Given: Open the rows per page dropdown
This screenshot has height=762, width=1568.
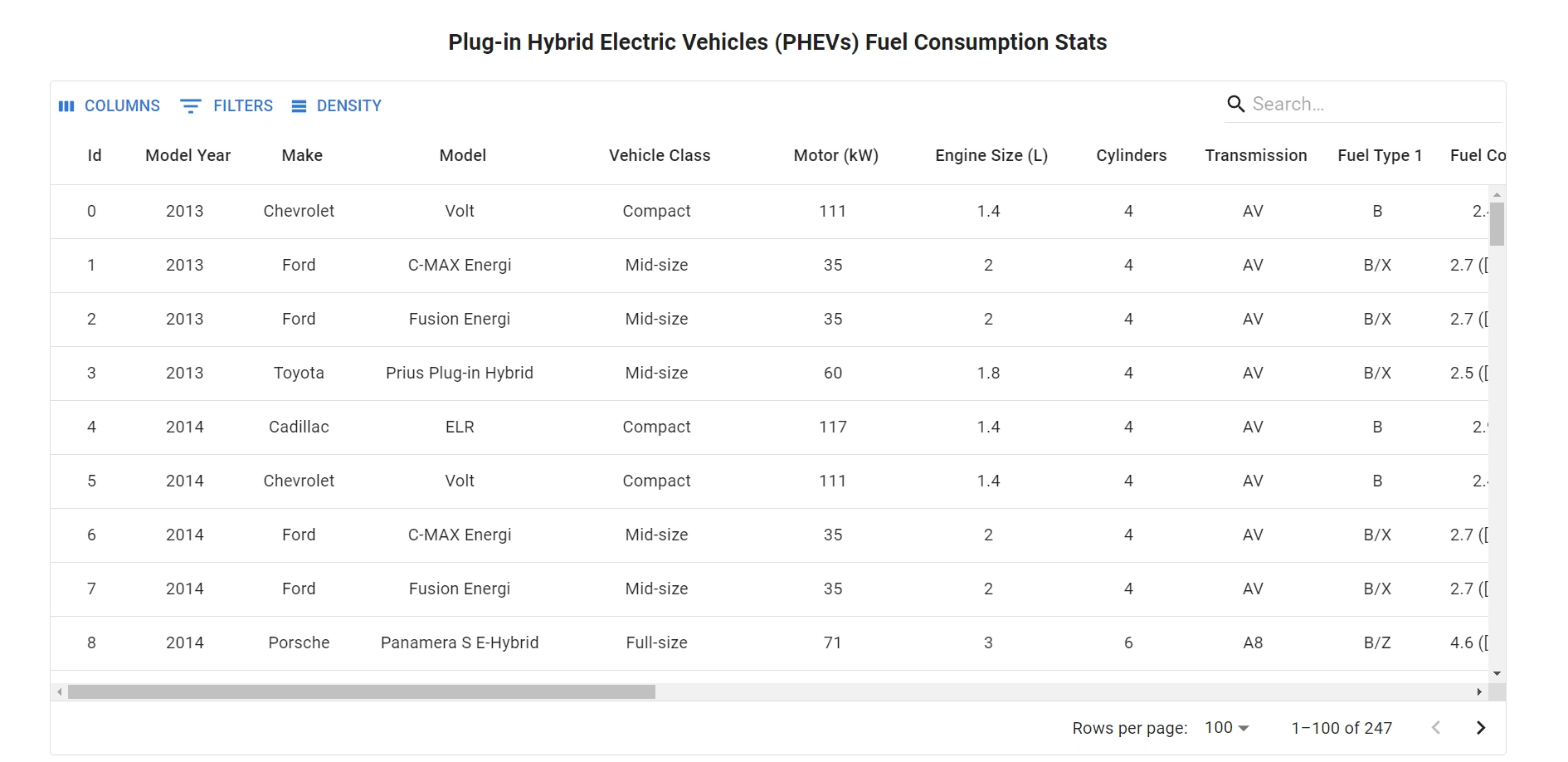Looking at the screenshot, I should 1227,728.
